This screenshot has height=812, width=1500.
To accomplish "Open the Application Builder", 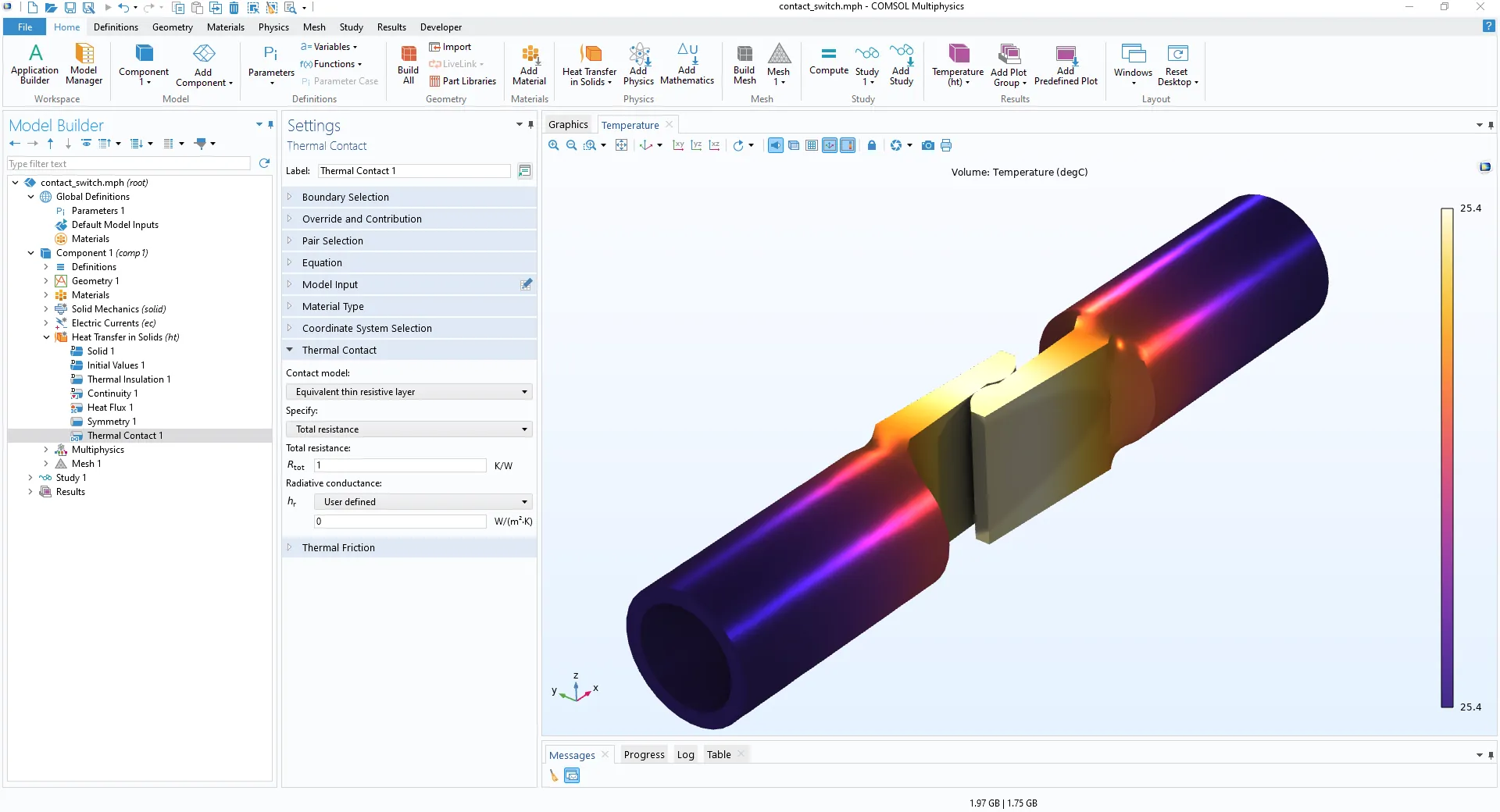I will pyautogui.click(x=34, y=64).
